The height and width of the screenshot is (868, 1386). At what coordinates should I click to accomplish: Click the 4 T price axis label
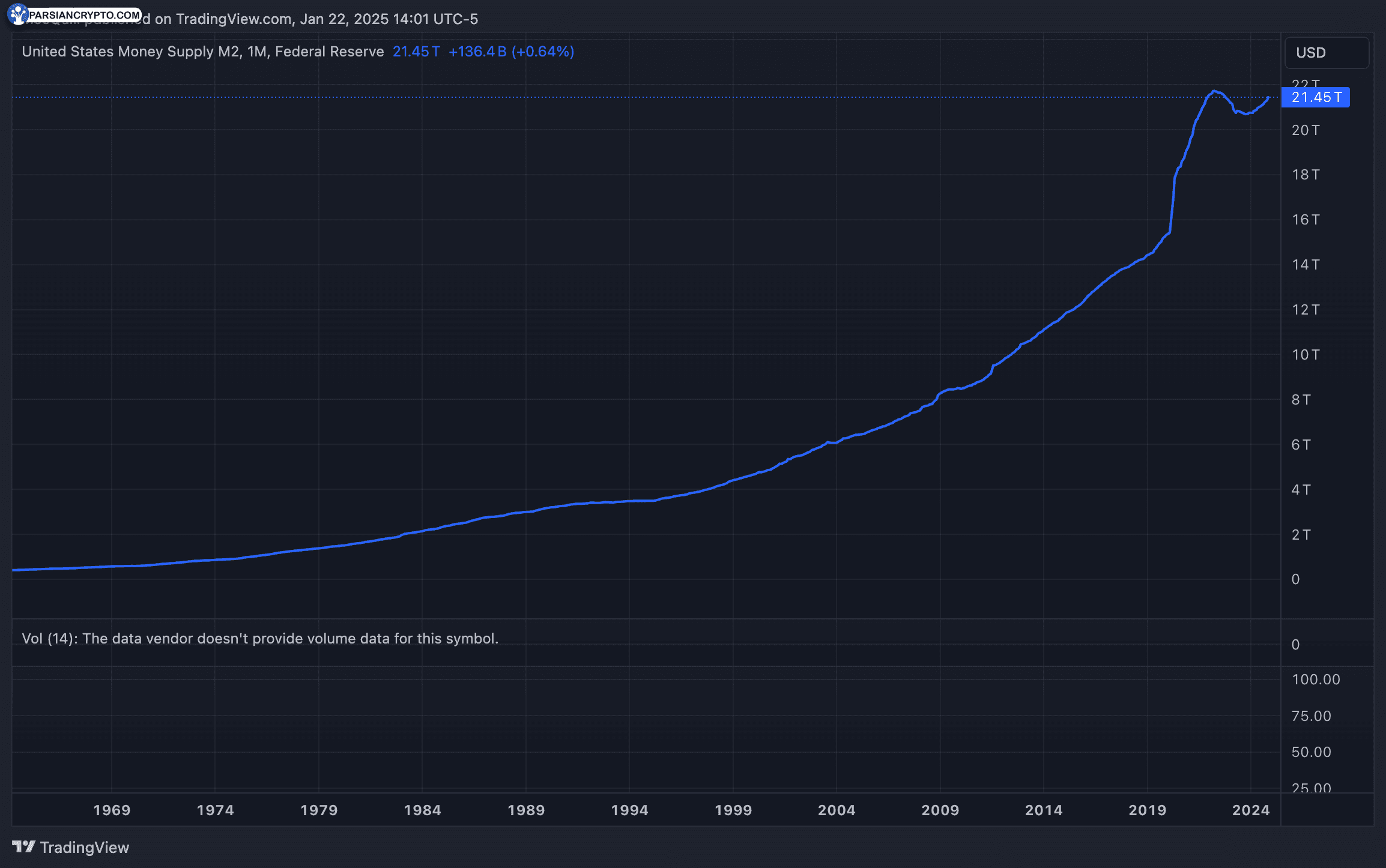(1301, 490)
